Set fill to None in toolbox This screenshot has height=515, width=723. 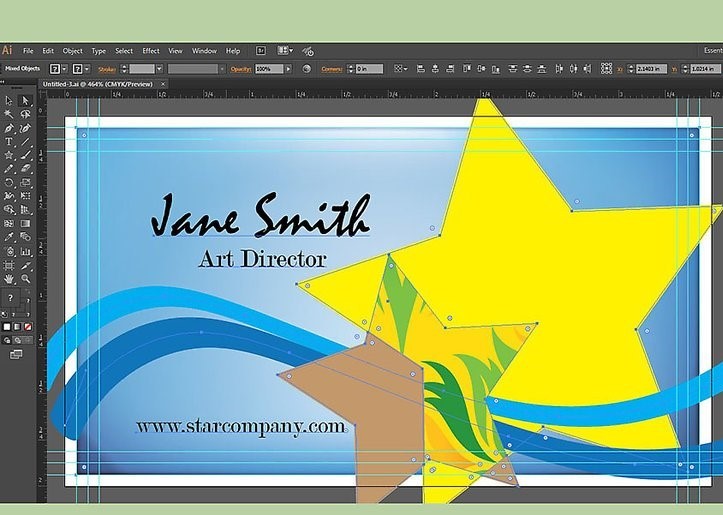(x=28, y=326)
